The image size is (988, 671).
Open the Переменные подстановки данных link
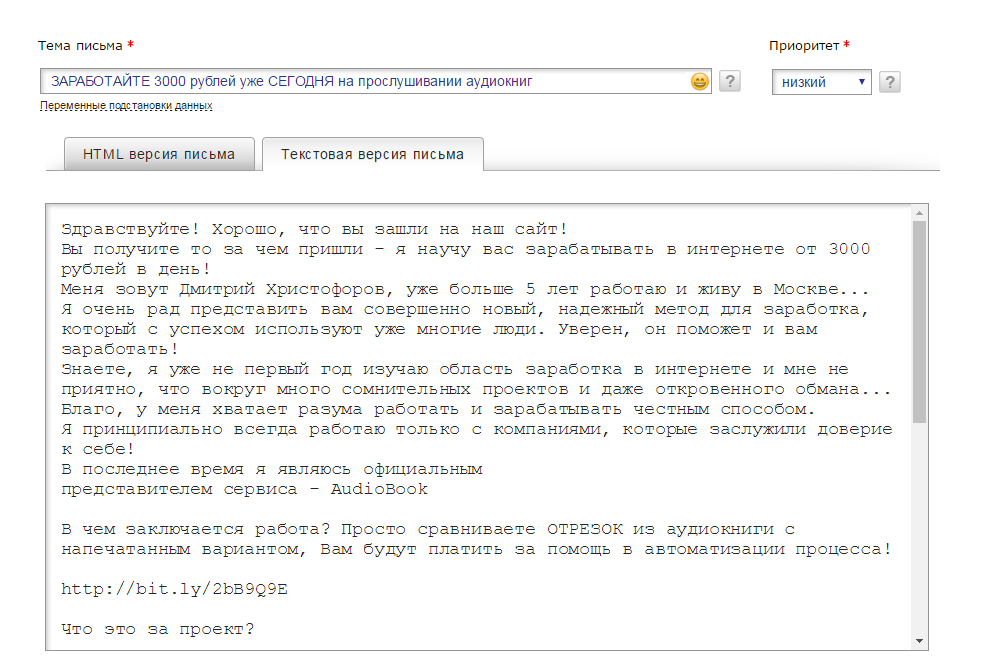[x=126, y=105]
